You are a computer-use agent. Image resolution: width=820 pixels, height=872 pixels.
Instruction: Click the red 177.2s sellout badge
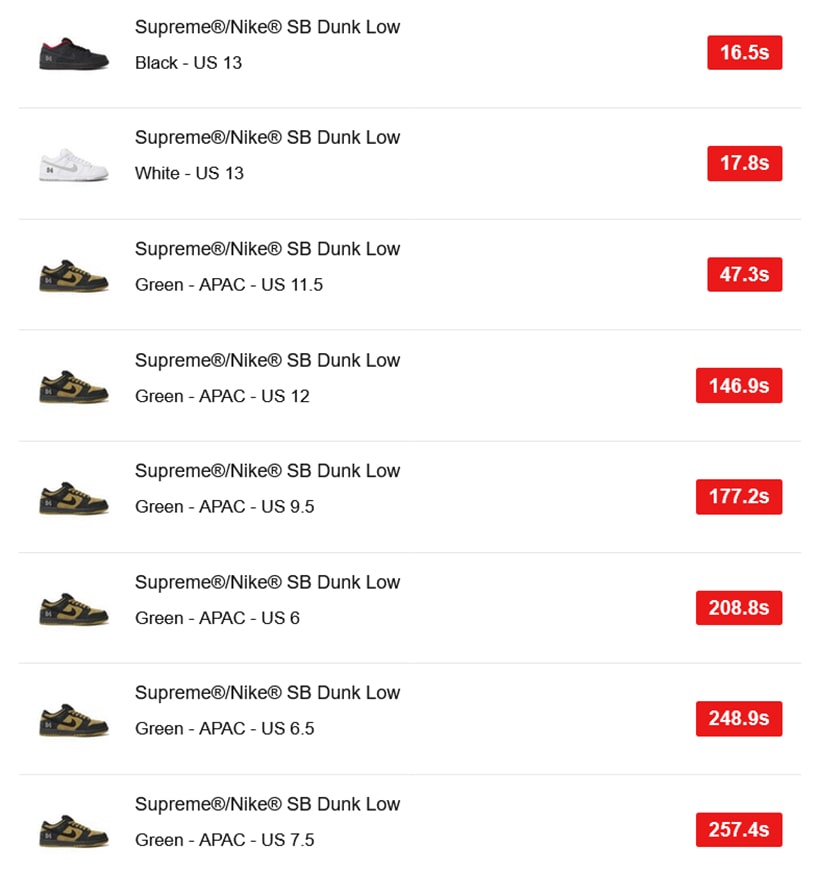pyautogui.click(x=738, y=496)
